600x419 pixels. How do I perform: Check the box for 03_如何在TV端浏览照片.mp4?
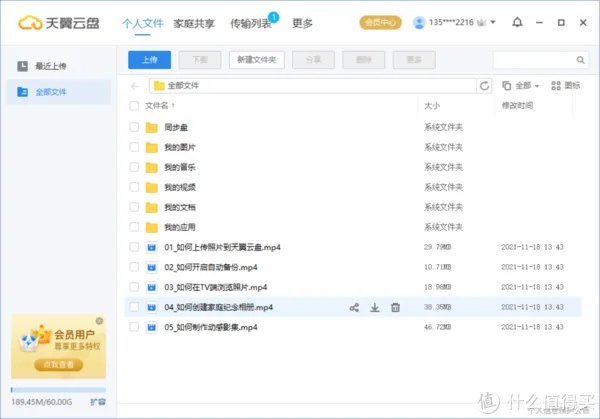tap(134, 287)
